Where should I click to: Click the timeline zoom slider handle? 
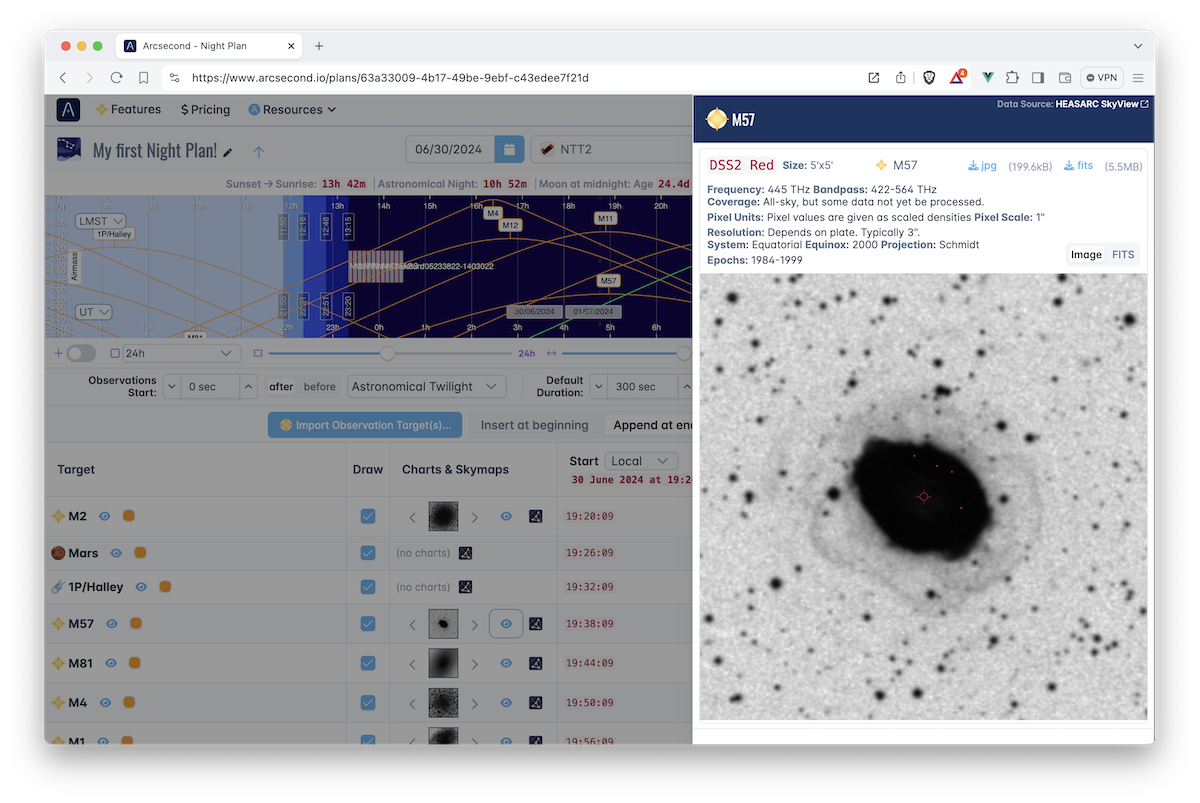click(387, 353)
